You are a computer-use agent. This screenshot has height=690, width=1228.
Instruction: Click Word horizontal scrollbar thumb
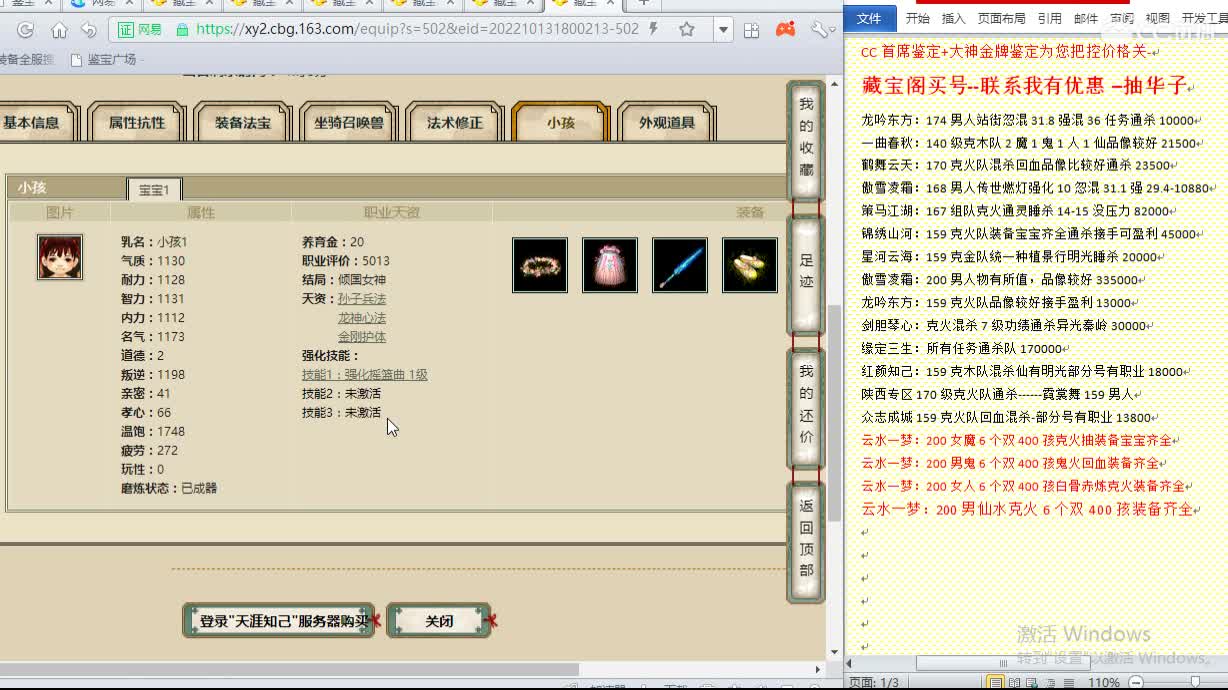coord(1002,662)
